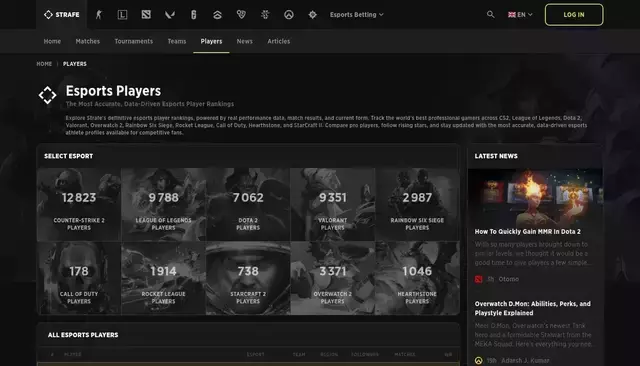The height and width of the screenshot is (366, 640).
Task: Click SELECT ESPORT heading
Action: click(69, 156)
